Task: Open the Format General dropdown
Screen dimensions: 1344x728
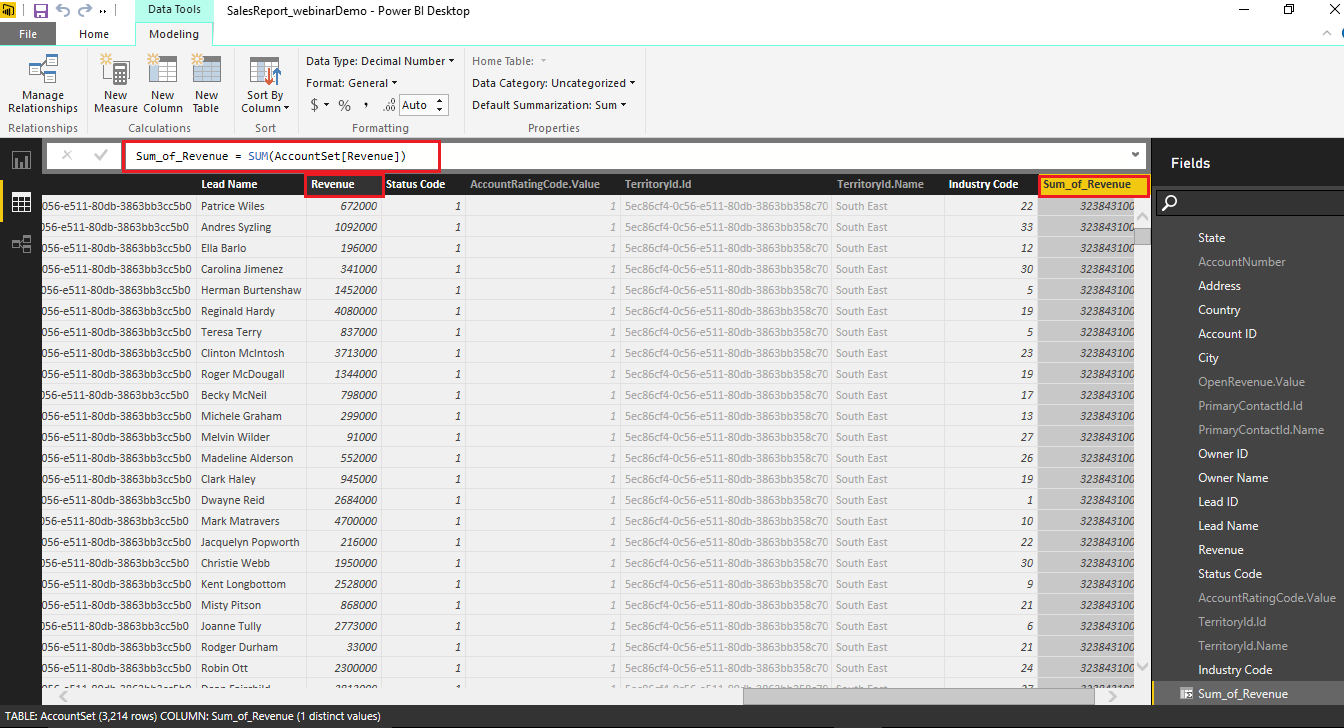Action: (x=352, y=83)
